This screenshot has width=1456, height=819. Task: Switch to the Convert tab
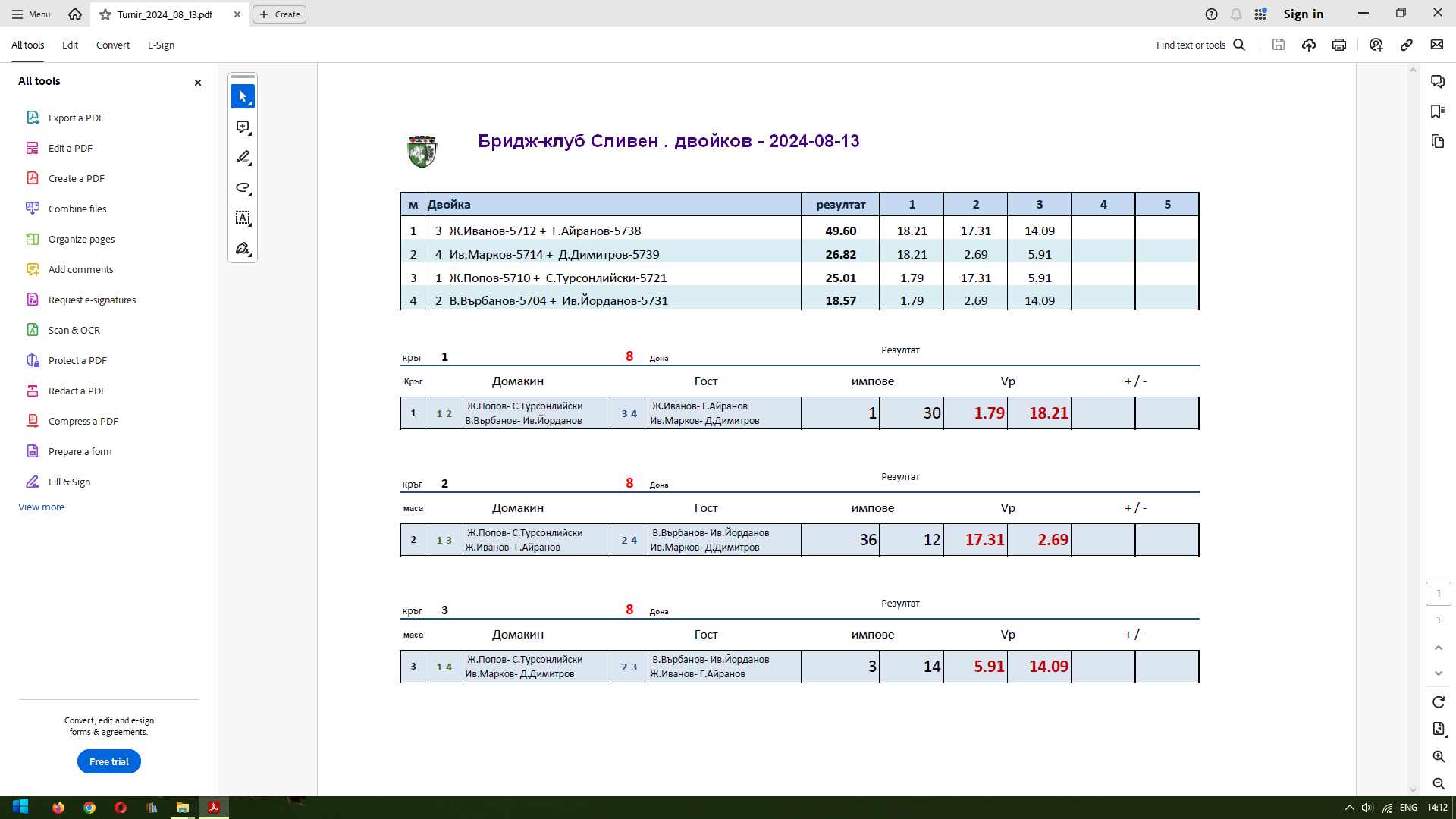point(113,45)
